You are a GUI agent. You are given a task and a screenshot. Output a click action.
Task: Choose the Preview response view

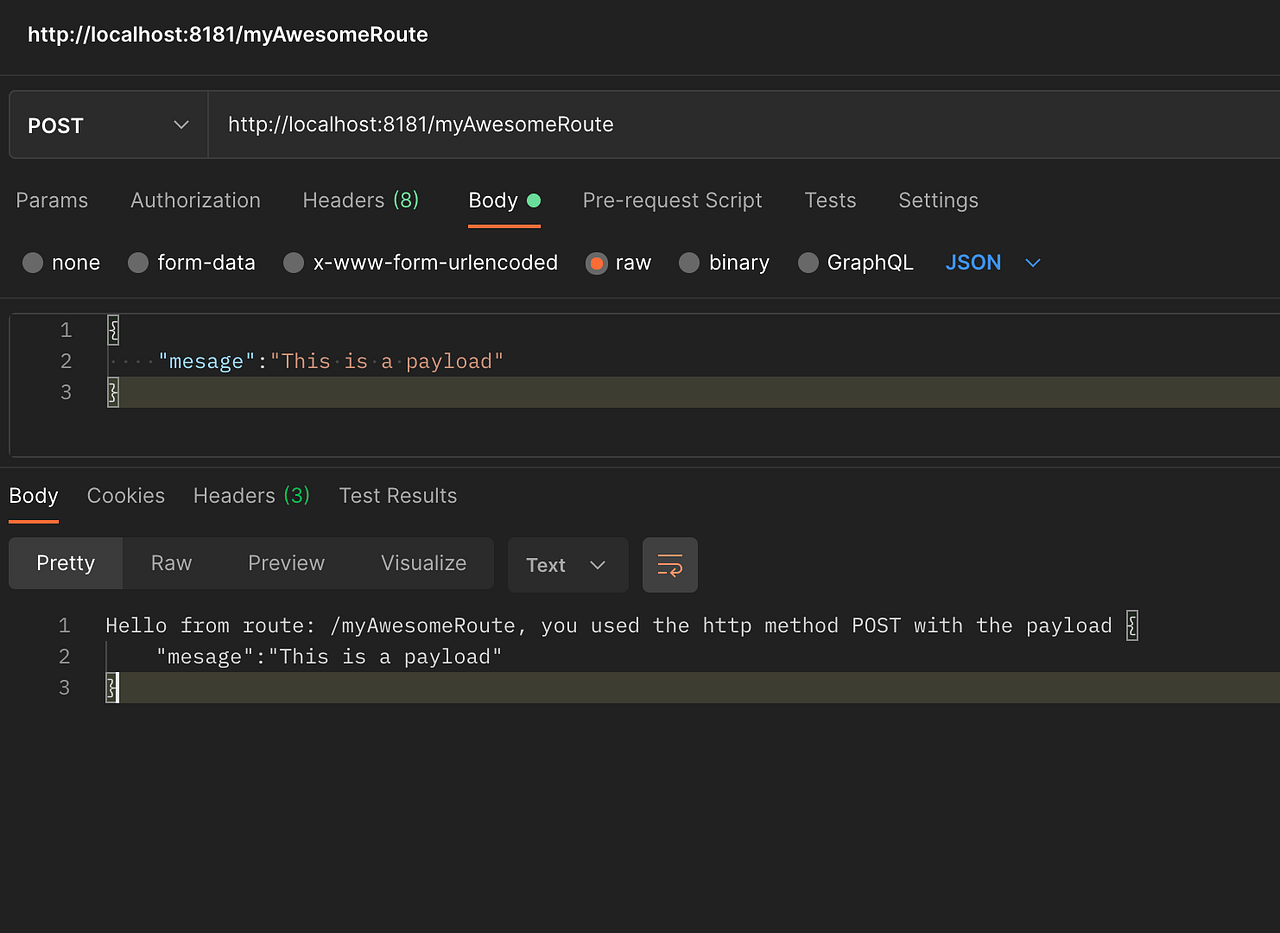click(x=286, y=563)
